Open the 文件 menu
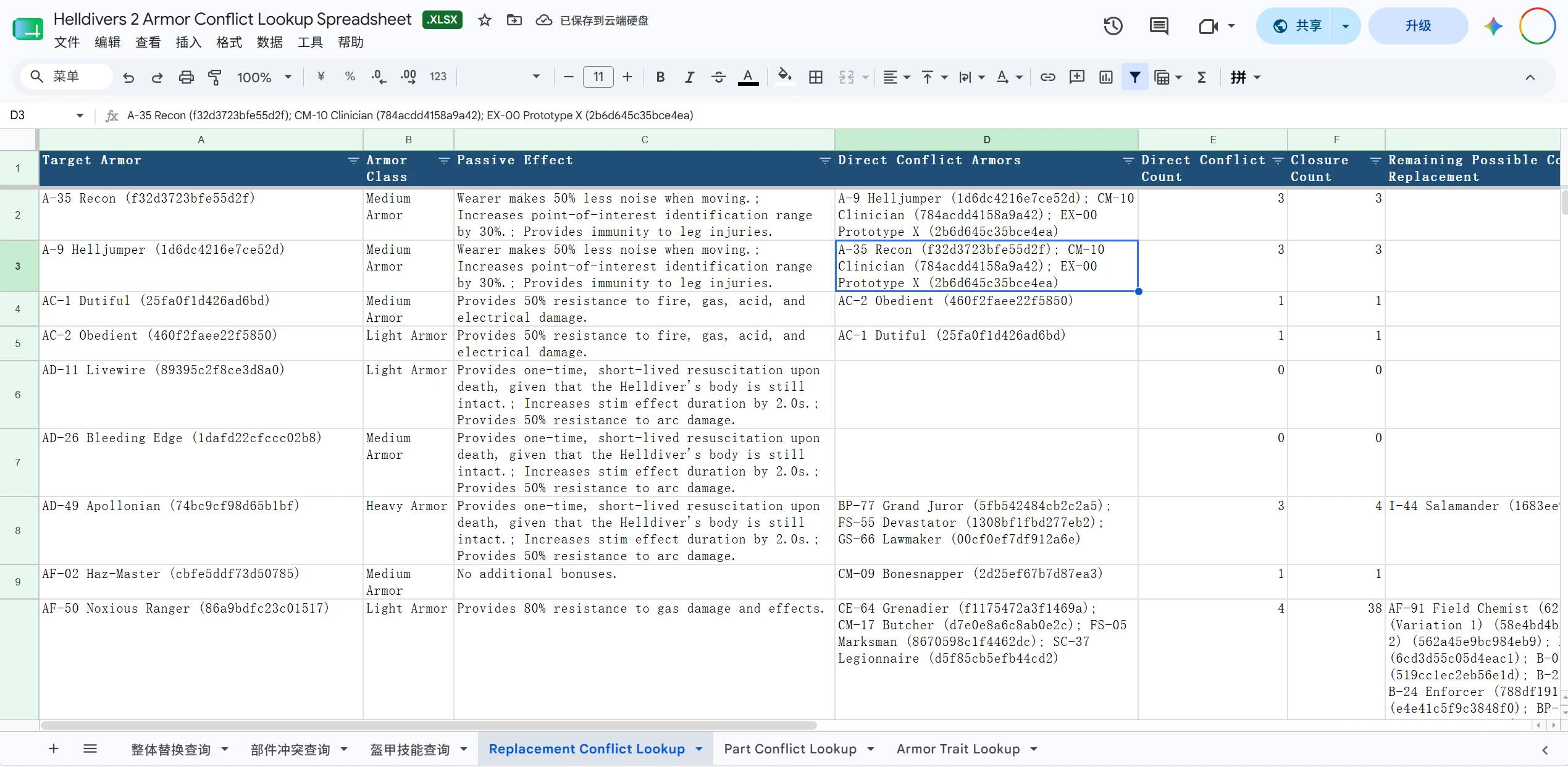This screenshot has width=1568, height=767. [67, 42]
